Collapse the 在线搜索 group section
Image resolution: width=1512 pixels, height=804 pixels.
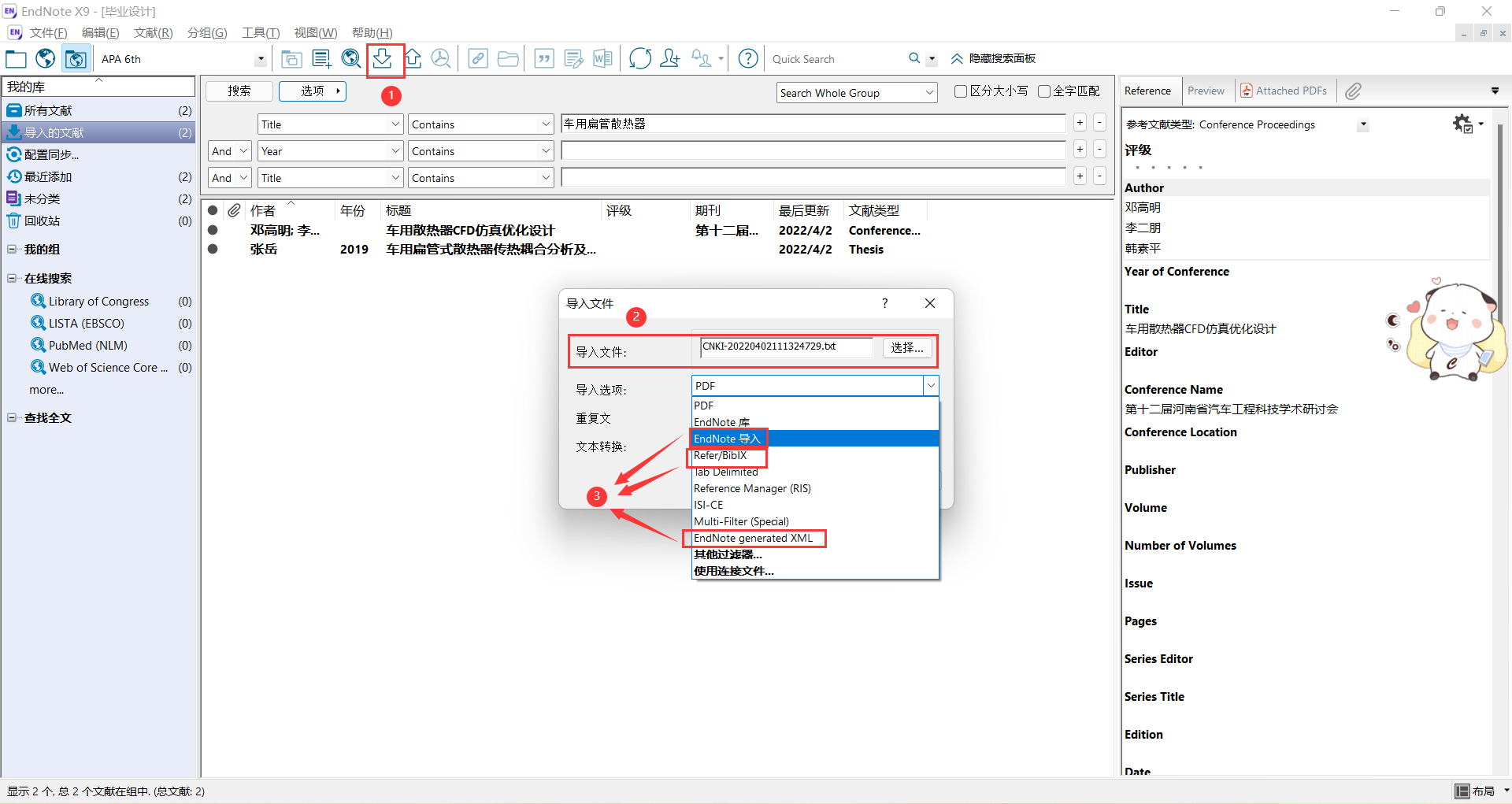click(x=13, y=277)
